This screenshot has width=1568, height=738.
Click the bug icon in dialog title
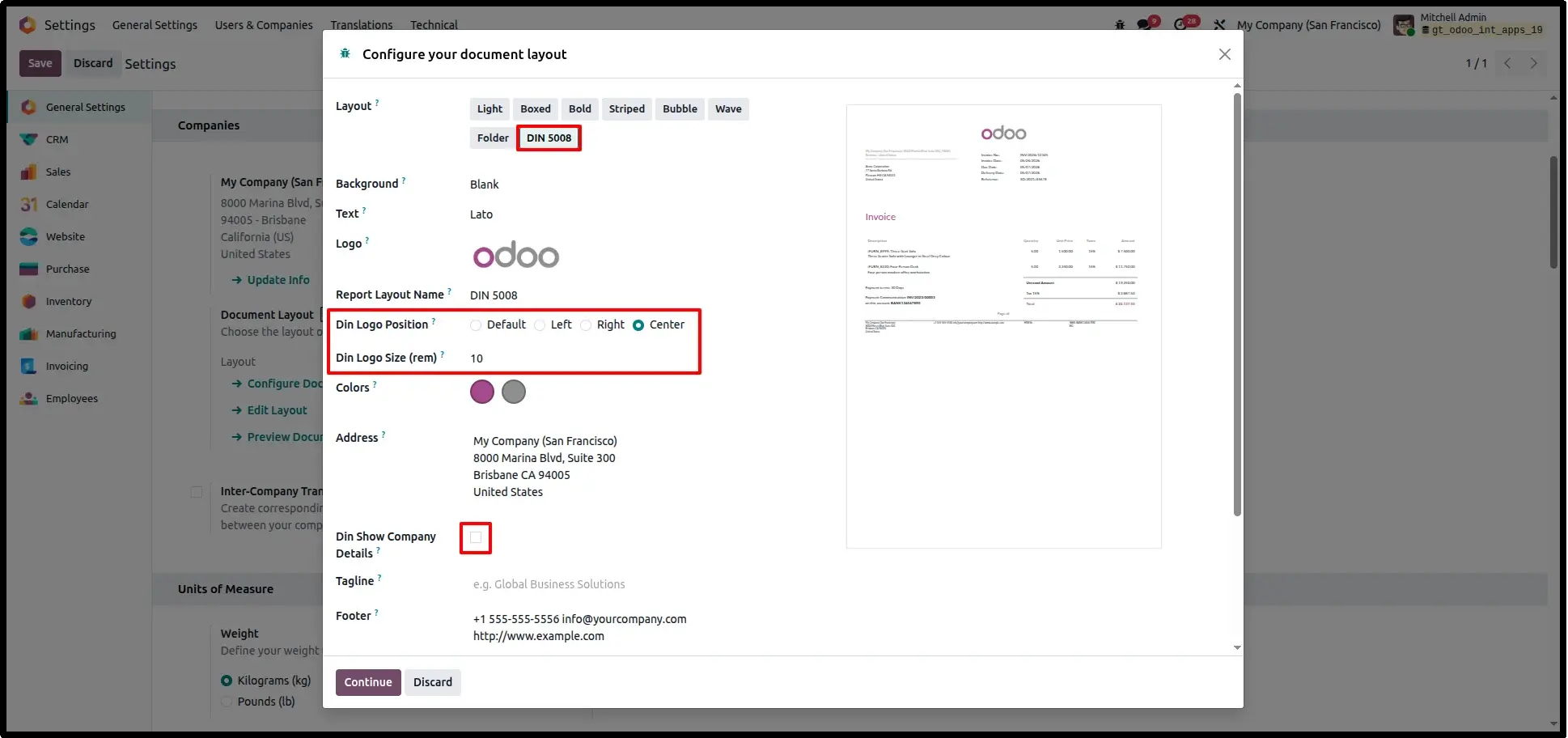pos(345,53)
